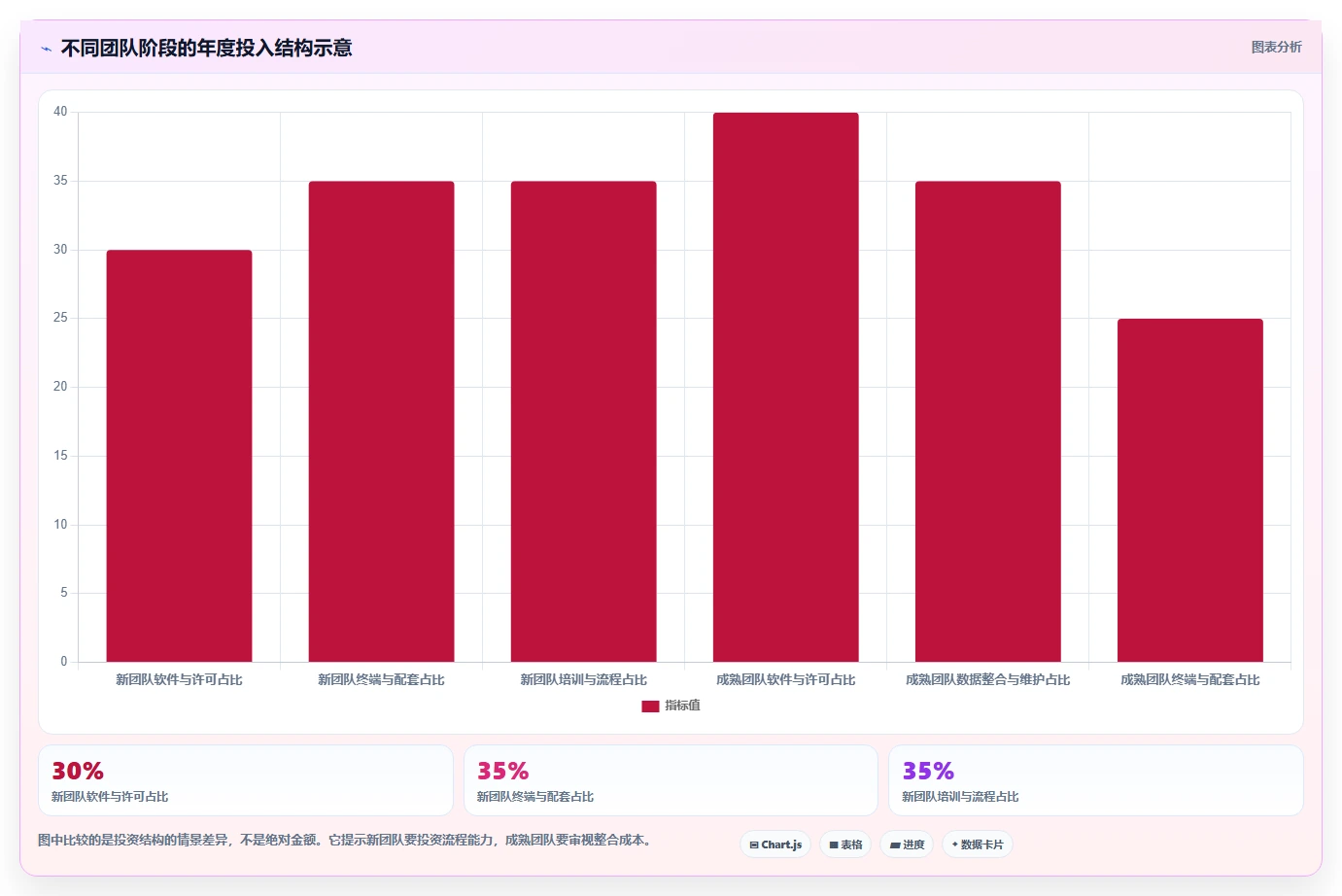
Task: Click card caption 新团队培训与流程占比
Action: 960,796
